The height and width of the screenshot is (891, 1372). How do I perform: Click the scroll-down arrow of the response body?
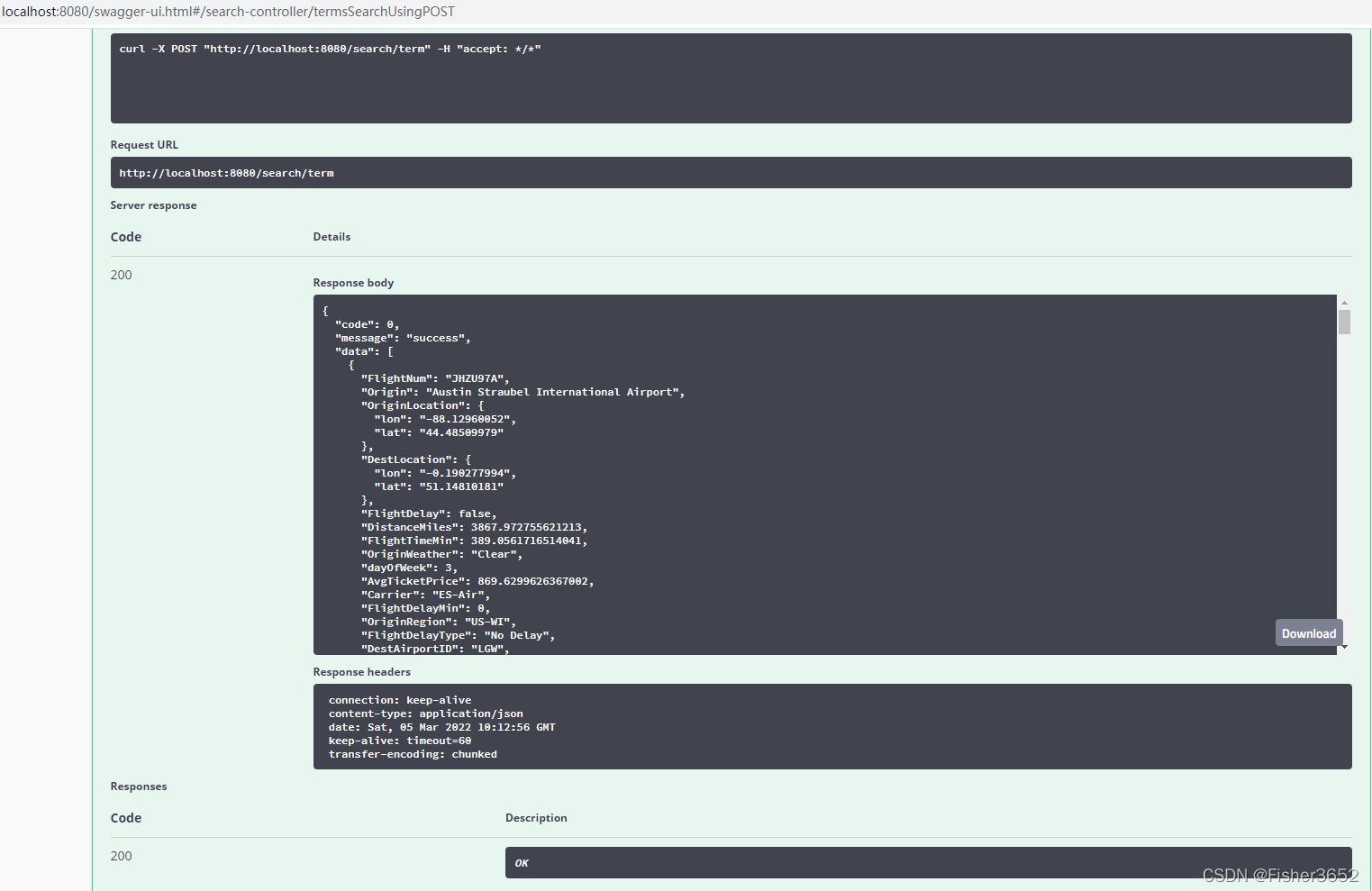(x=1344, y=647)
